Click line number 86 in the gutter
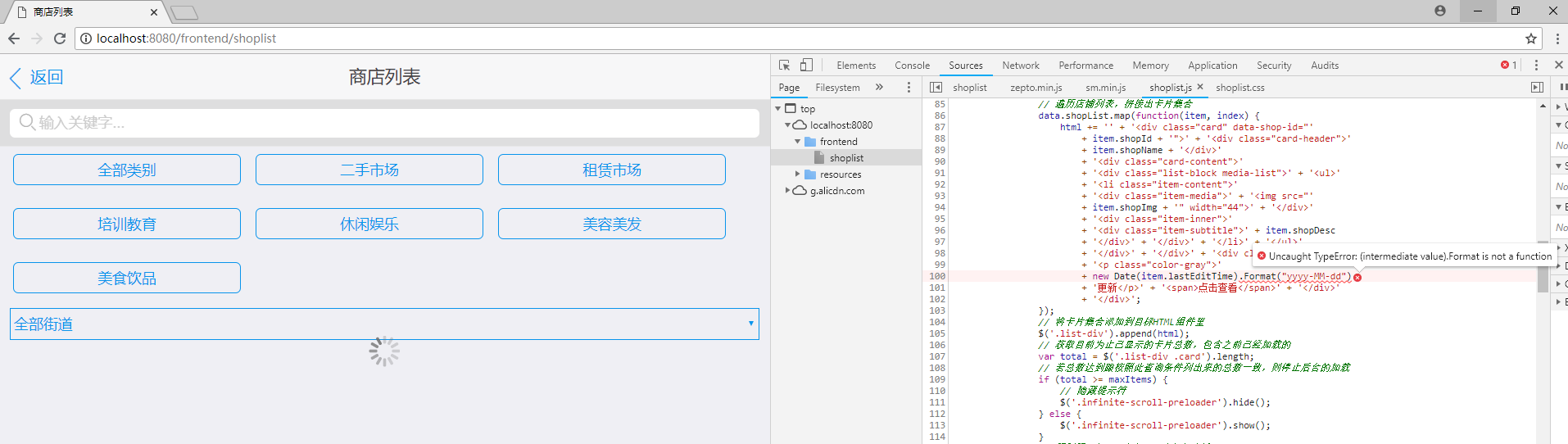The width and height of the screenshot is (1568, 444). [x=939, y=116]
